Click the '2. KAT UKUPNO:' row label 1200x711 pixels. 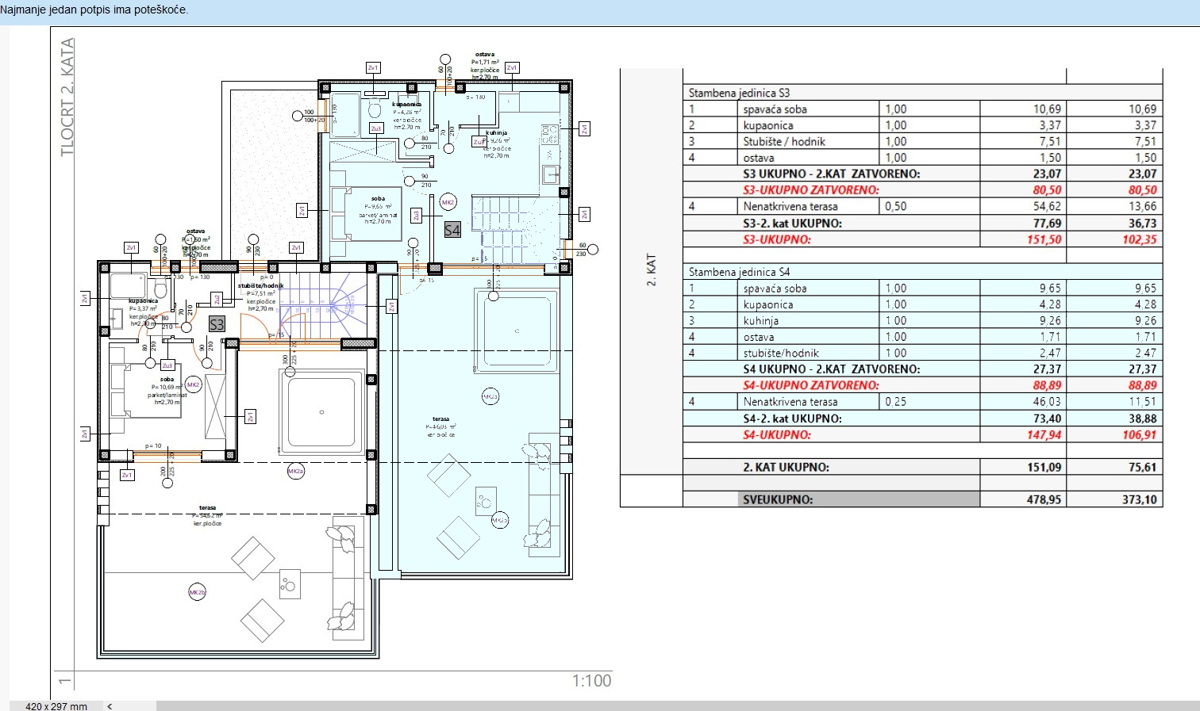[785, 467]
